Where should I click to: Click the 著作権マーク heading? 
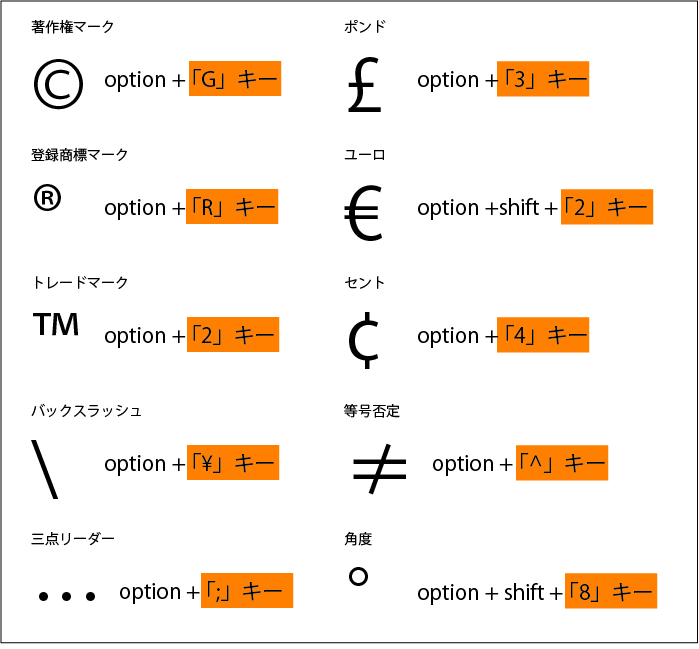pos(73,27)
